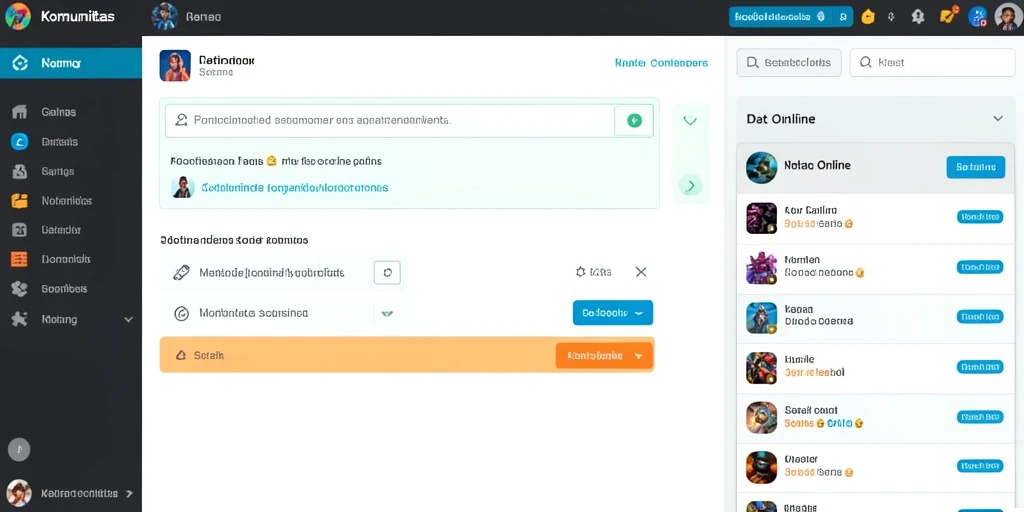Click the green circular right-arrow button
Screen dimensions: 1024x512
pos(690,185)
